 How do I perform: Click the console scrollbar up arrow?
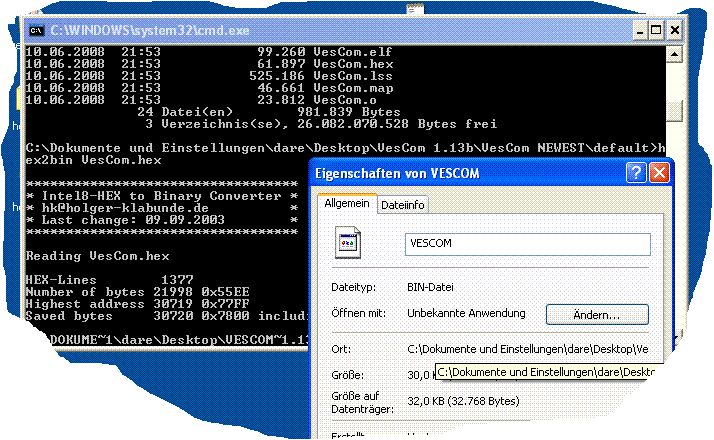(674, 55)
